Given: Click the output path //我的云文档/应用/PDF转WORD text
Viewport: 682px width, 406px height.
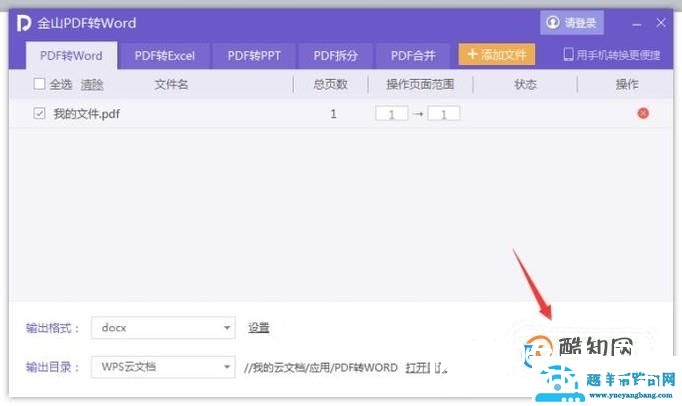Looking at the screenshot, I should (x=321, y=368).
